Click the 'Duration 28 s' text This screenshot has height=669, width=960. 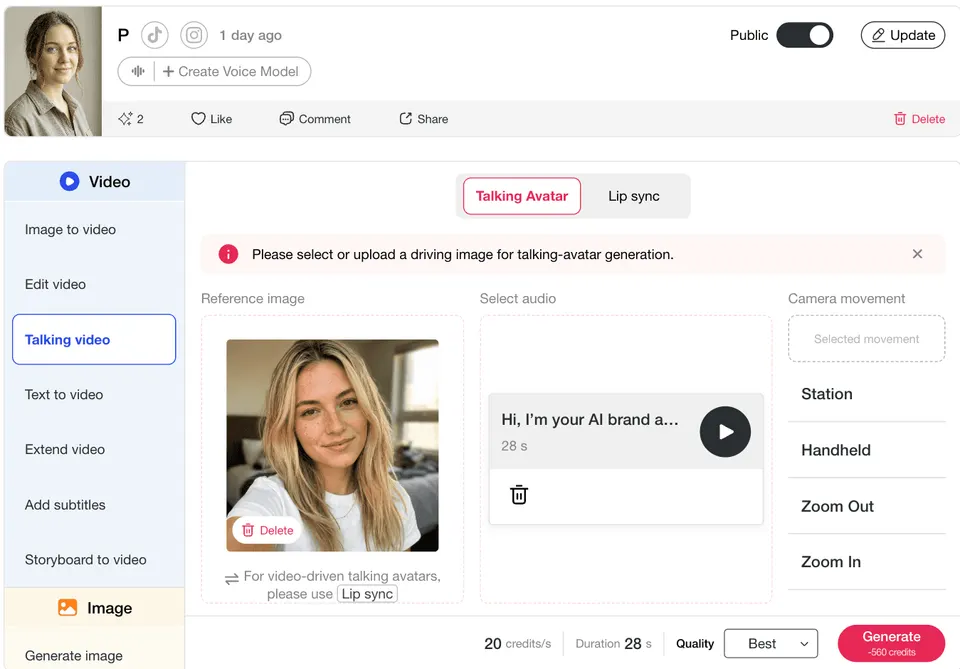613,643
